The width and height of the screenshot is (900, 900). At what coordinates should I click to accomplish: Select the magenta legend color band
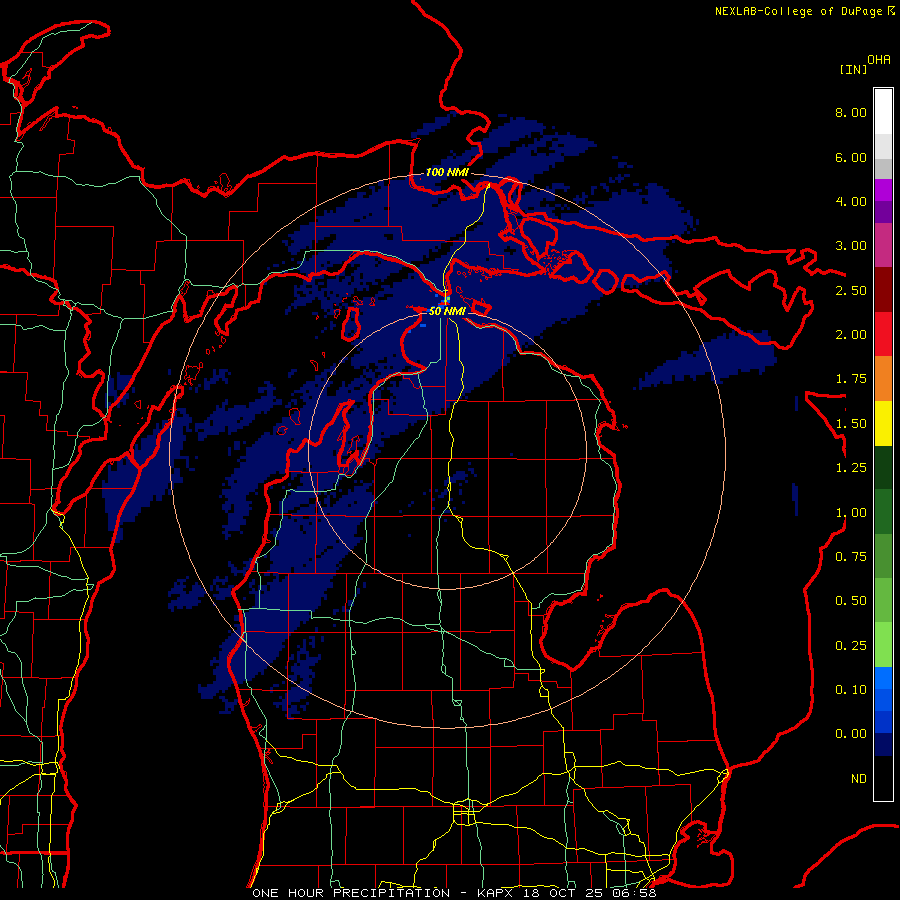click(883, 190)
